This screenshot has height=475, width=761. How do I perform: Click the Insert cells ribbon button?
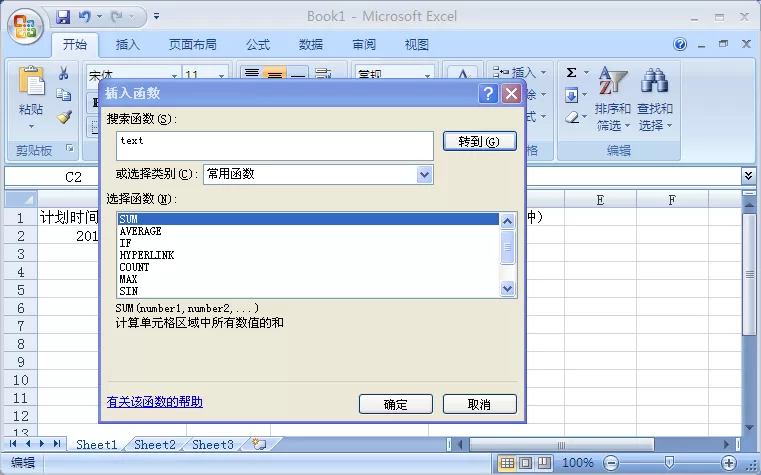(x=514, y=73)
